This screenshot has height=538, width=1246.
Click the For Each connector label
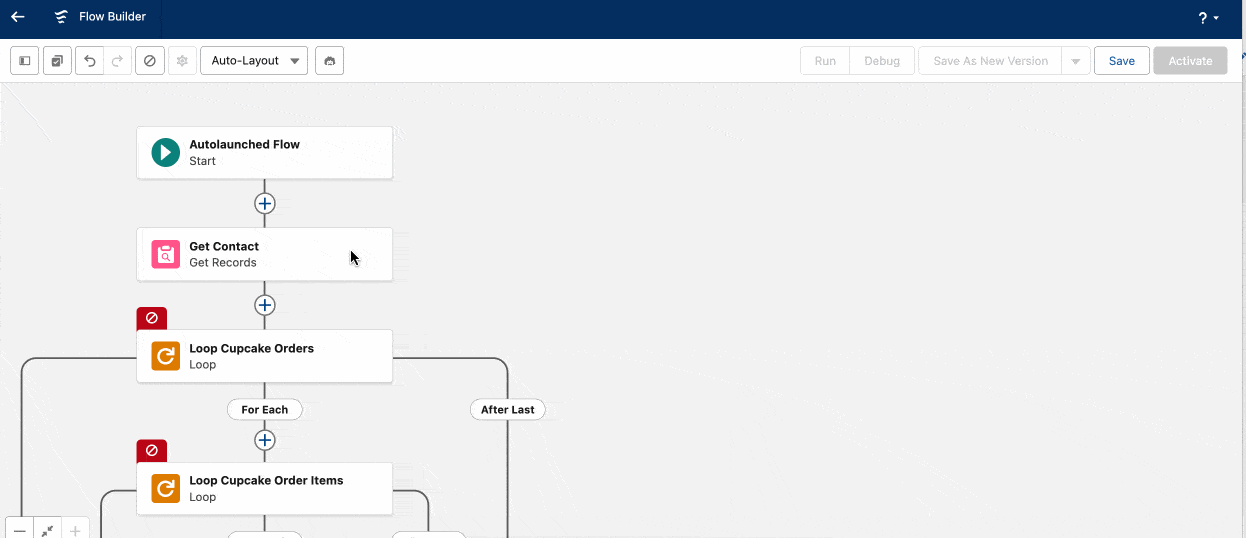pyautogui.click(x=264, y=410)
